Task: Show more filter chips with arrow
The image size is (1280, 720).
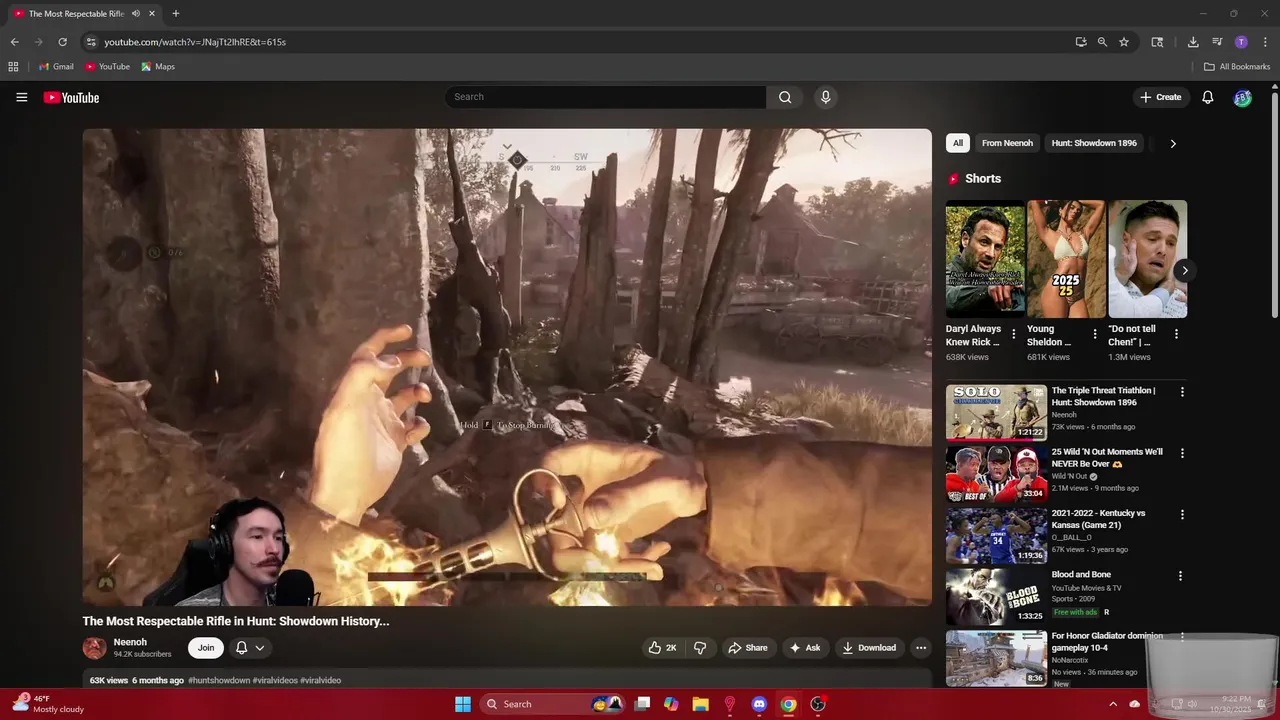Action: (x=1173, y=143)
